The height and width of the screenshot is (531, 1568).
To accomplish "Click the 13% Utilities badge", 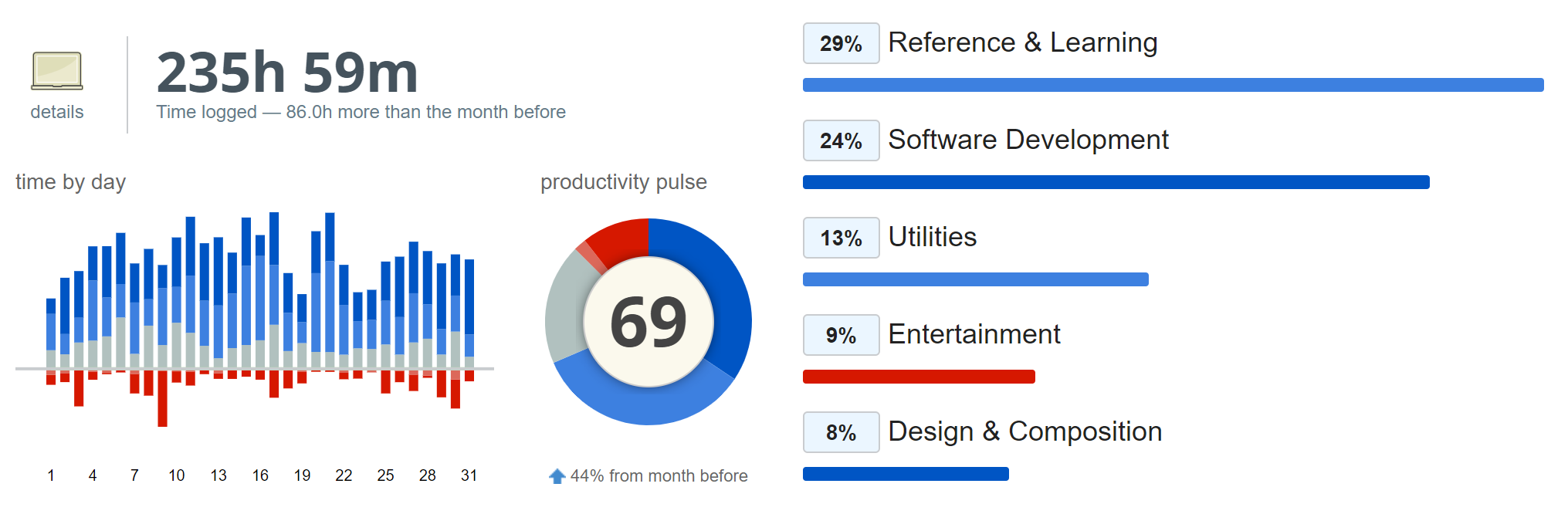I will pyautogui.click(x=841, y=238).
